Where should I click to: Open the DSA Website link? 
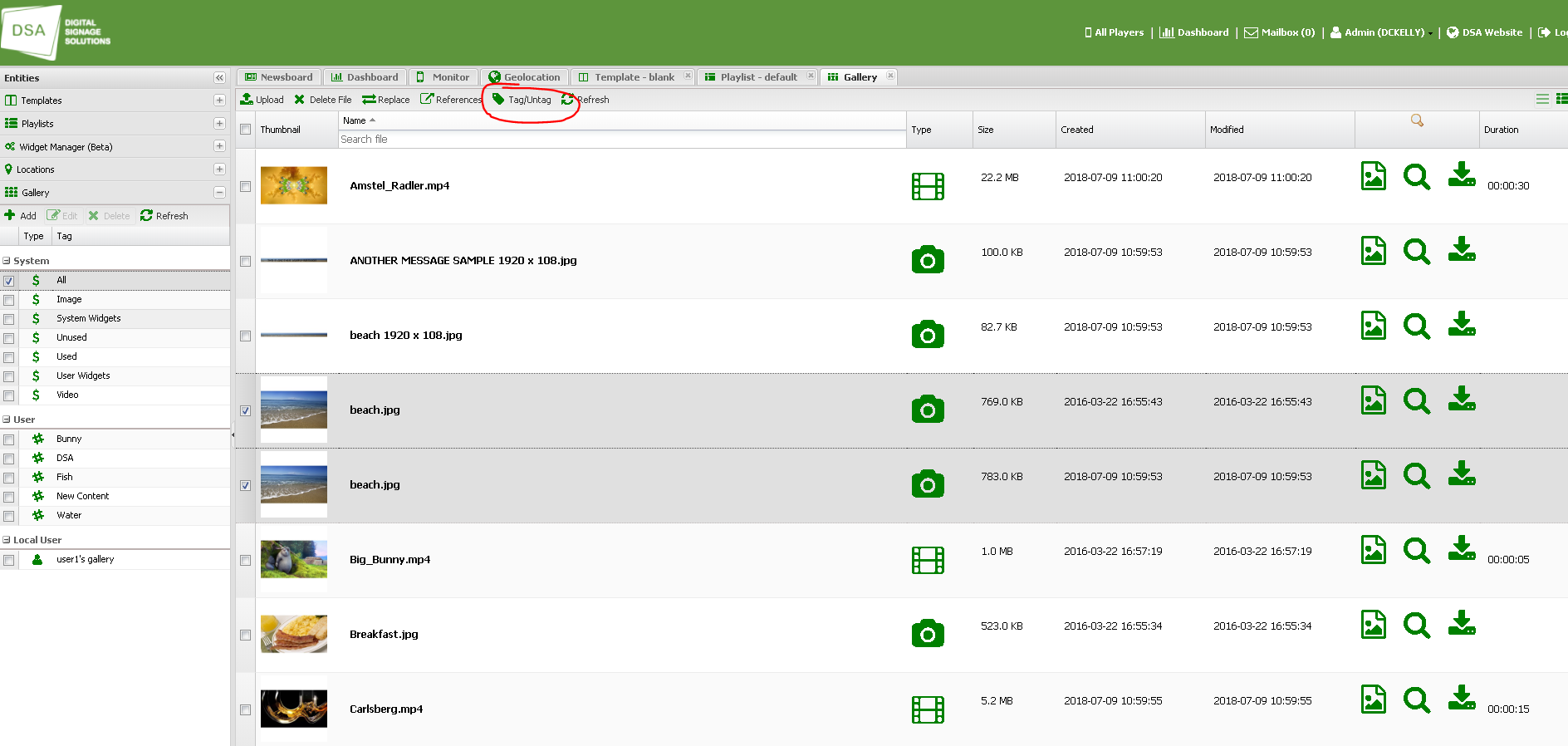(1484, 32)
